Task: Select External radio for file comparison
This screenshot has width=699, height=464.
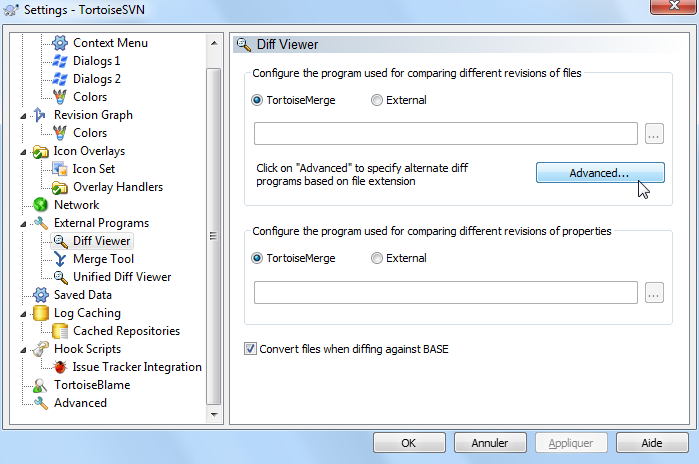Action: [x=377, y=100]
